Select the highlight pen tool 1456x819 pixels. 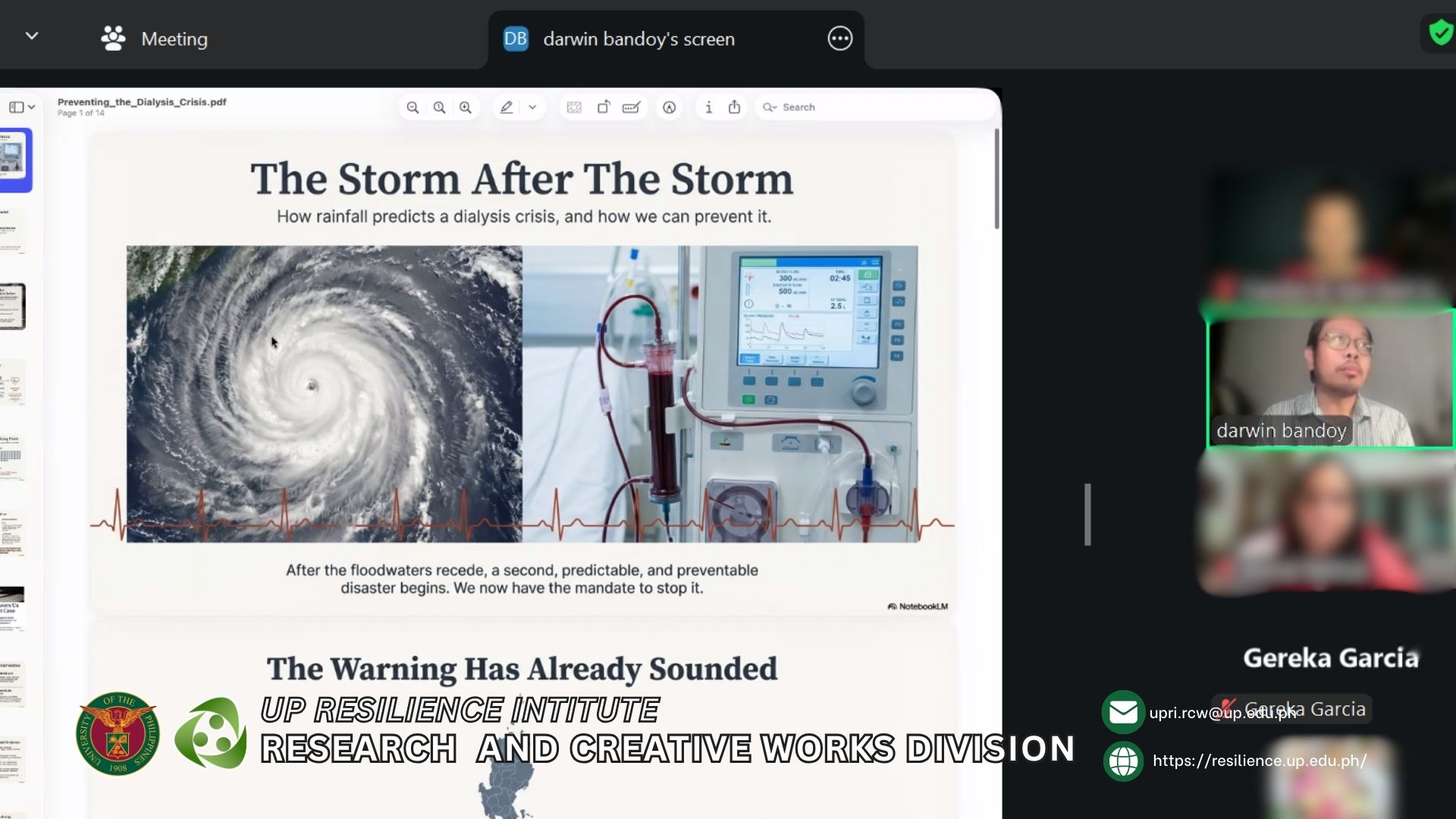point(507,108)
